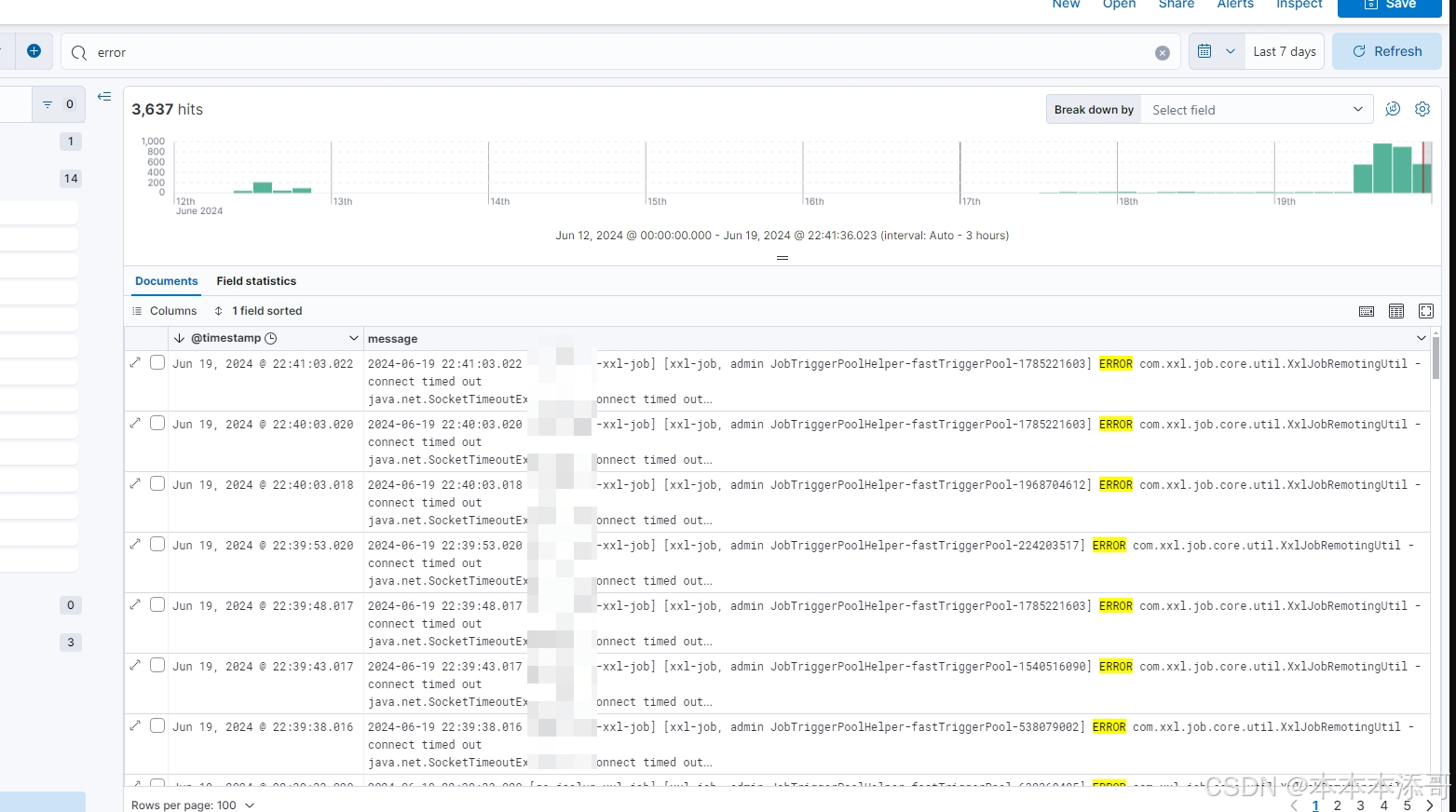Click the tallest histogram bar on the 19th

1382,168
